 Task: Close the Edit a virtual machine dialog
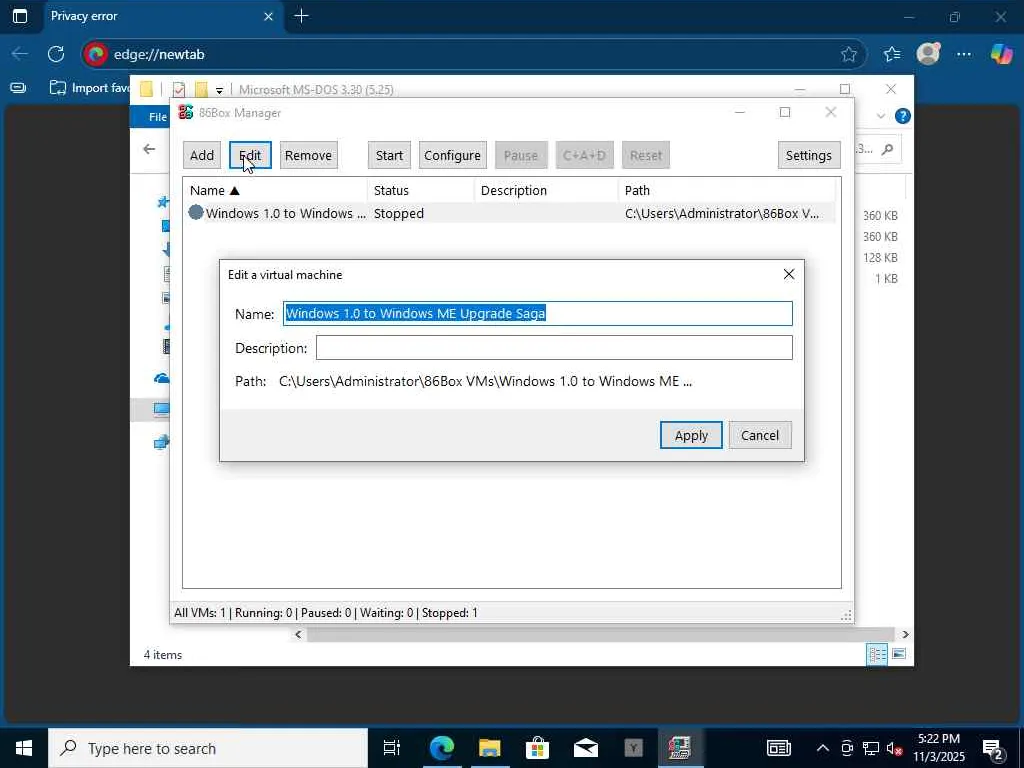(x=789, y=274)
